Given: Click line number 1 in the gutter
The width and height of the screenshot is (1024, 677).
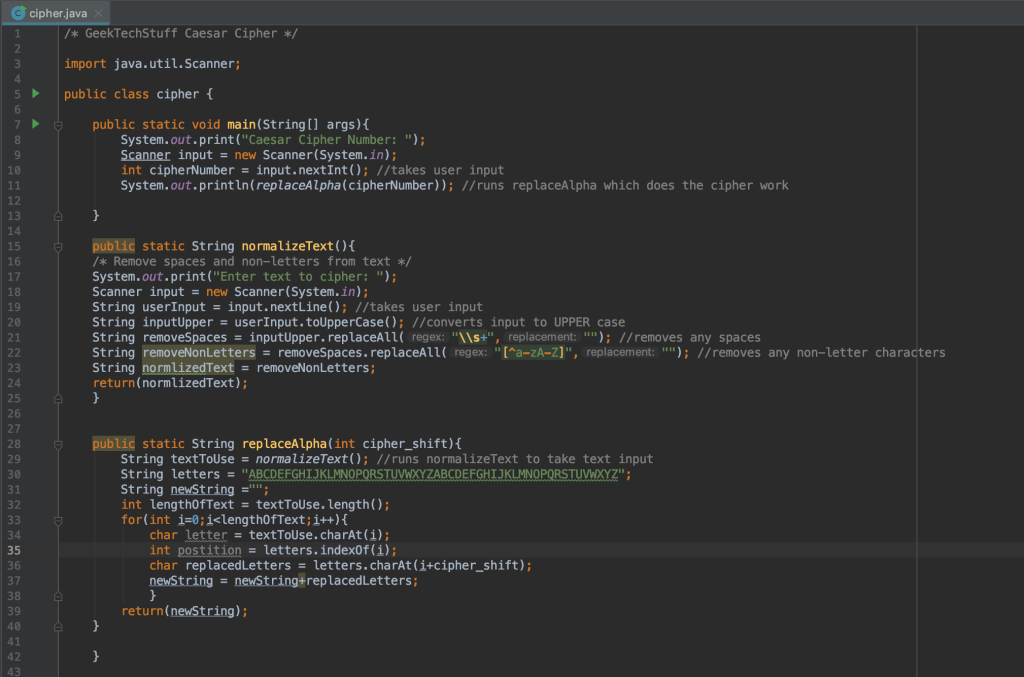Looking at the screenshot, I should (17, 33).
